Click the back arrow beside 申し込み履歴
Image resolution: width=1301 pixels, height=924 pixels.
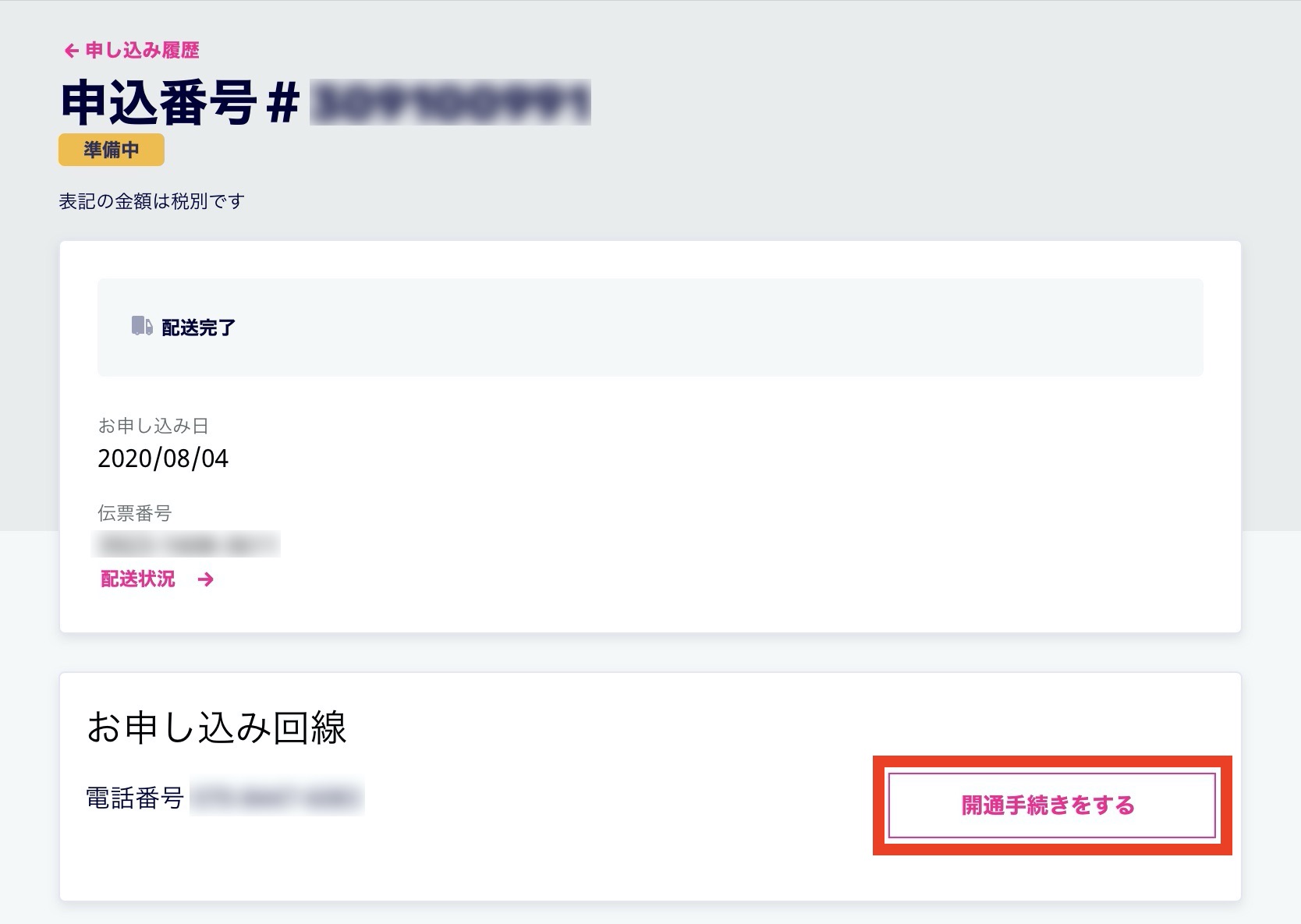pos(71,51)
